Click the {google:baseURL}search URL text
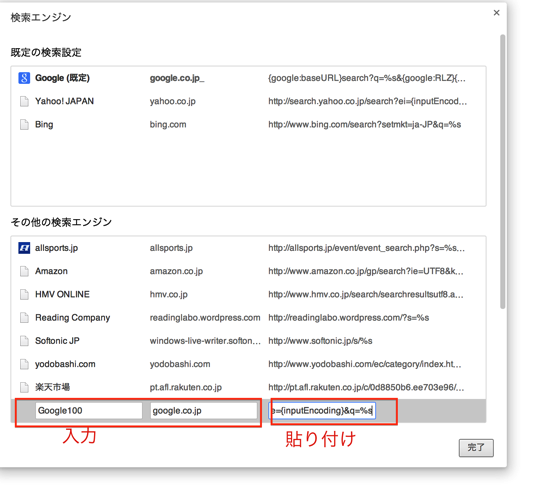The image size is (550, 485). (367, 78)
